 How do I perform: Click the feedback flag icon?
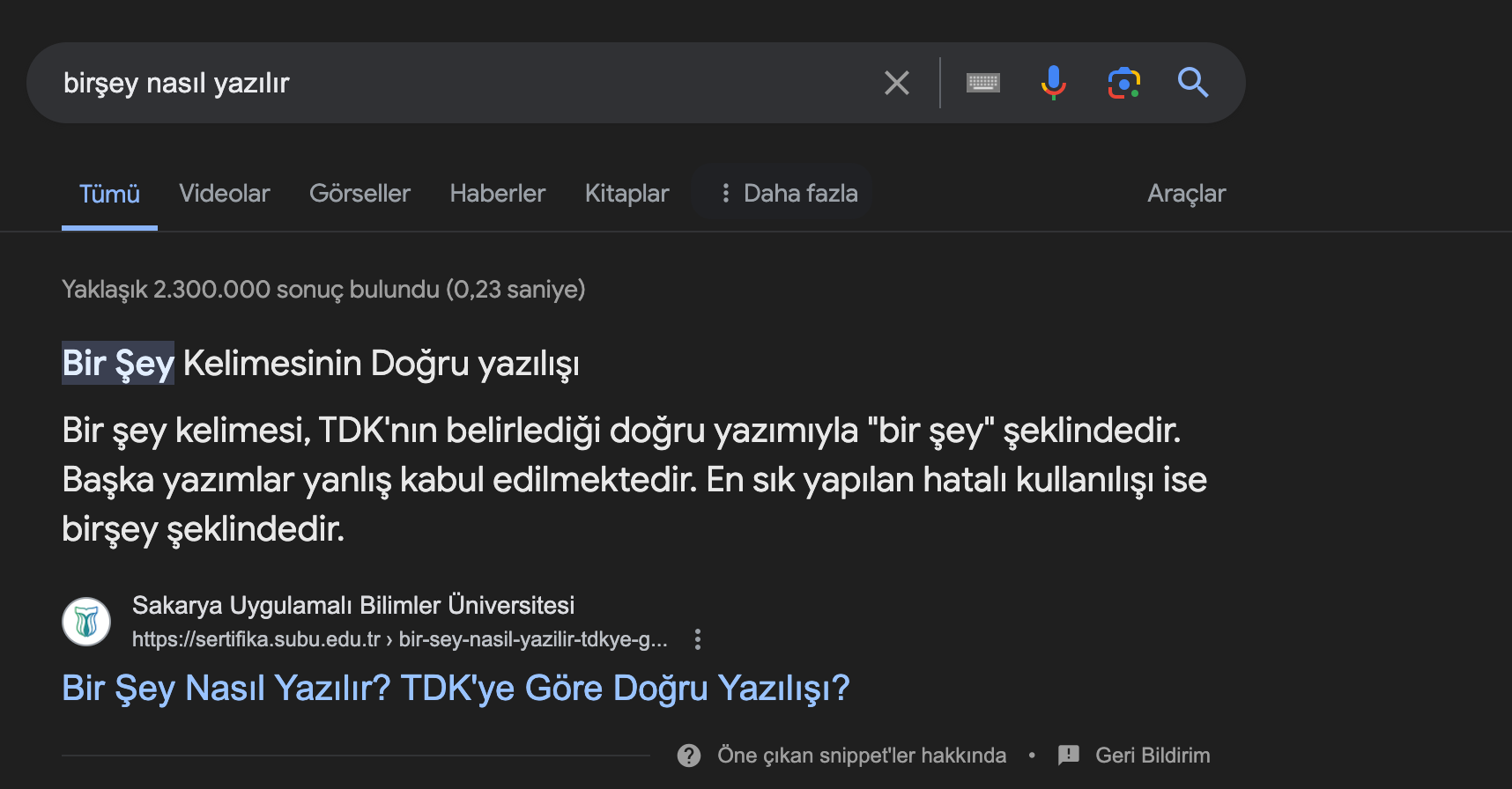pyautogui.click(x=1069, y=755)
